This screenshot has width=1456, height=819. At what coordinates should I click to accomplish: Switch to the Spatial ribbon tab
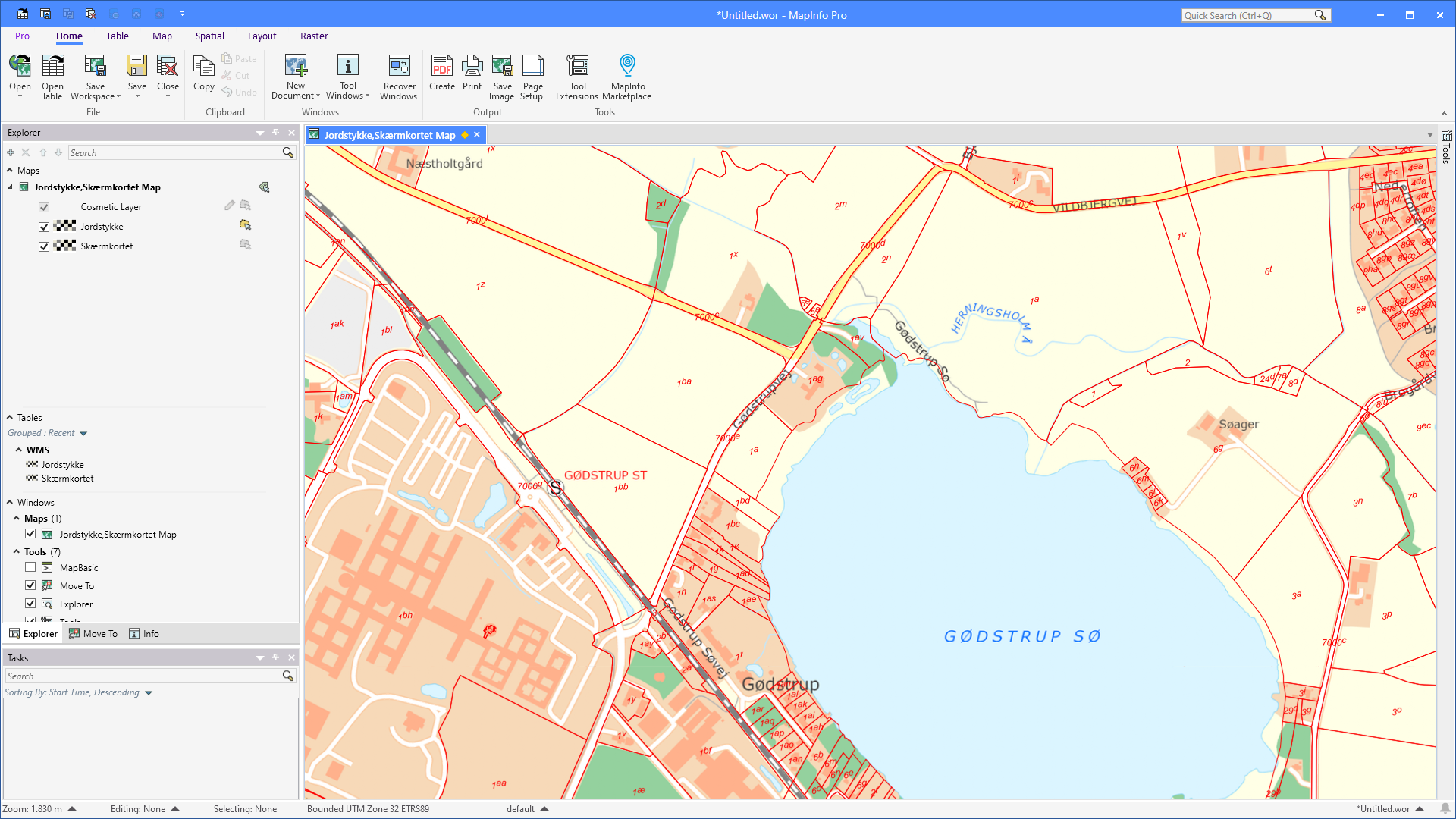pyautogui.click(x=209, y=36)
